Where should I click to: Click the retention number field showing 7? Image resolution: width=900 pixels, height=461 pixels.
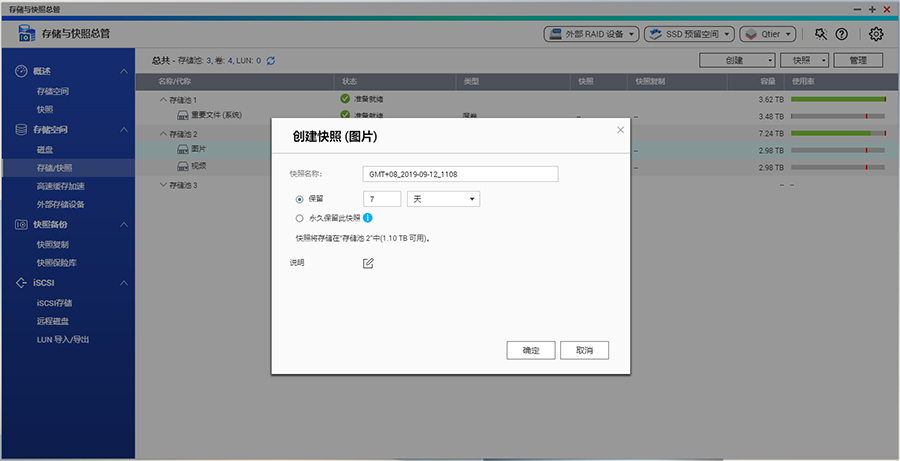pyautogui.click(x=382, y=199)
